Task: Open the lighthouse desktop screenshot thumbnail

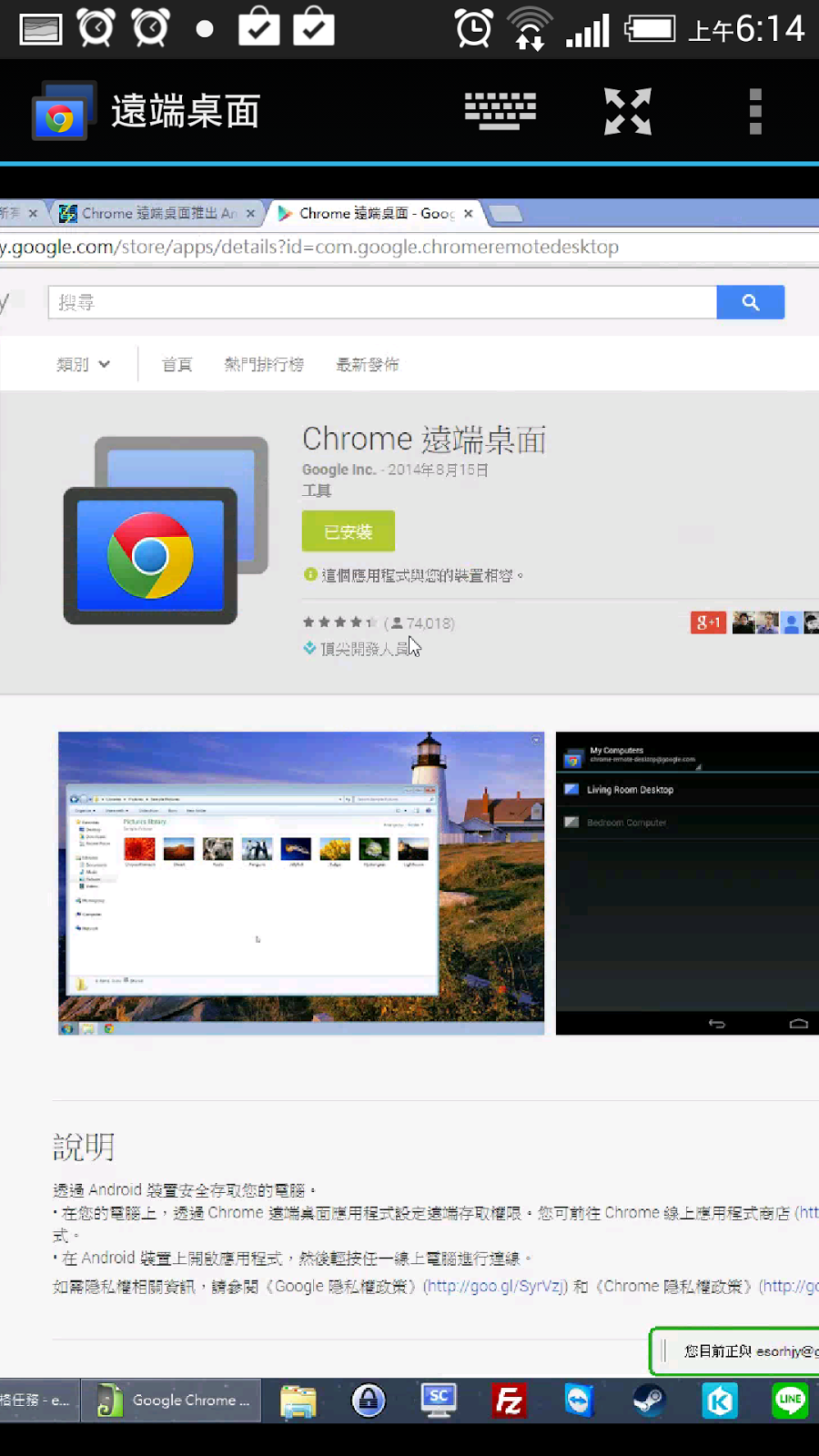Action: click(x=301, y=883)
